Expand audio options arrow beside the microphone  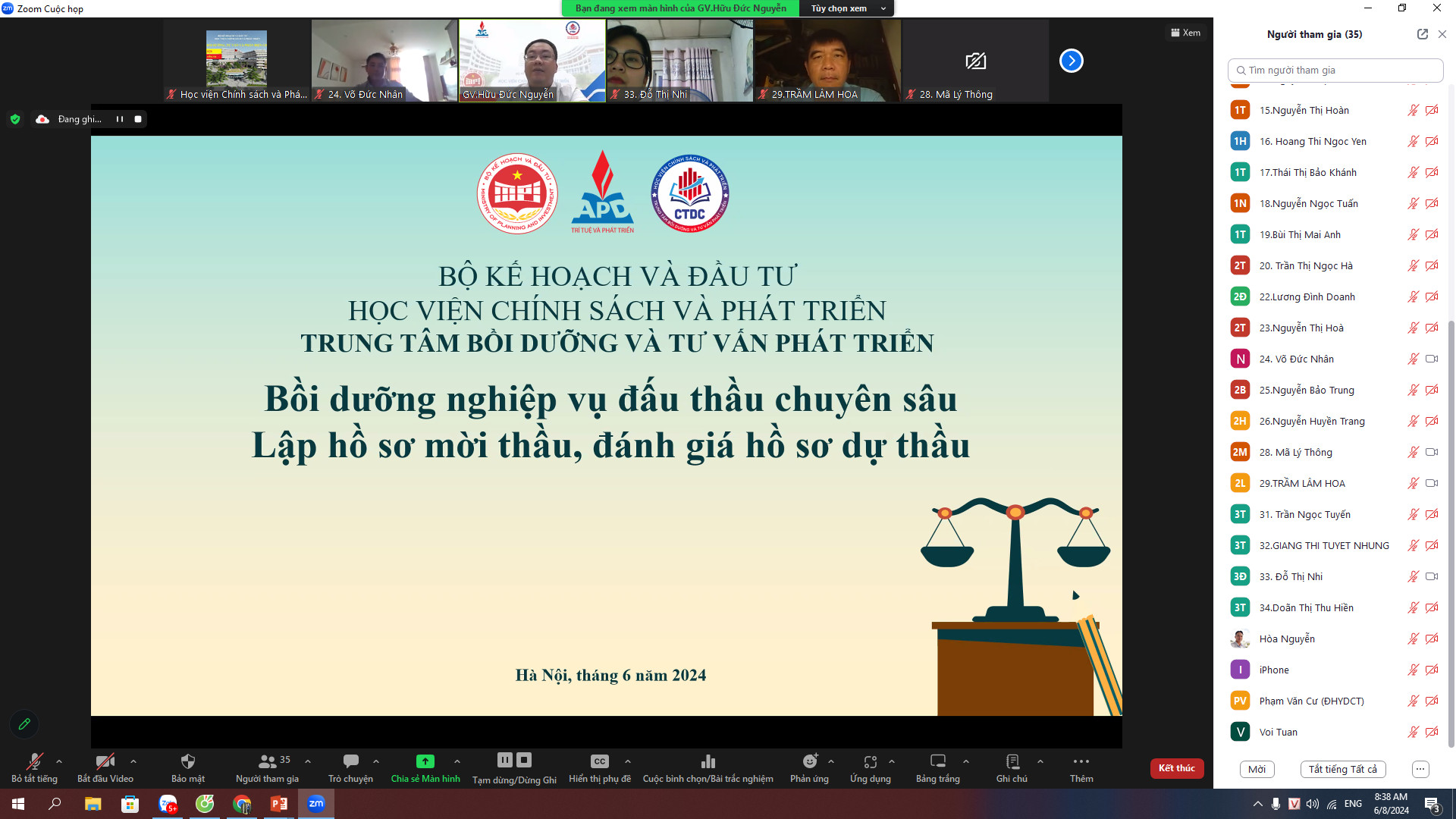59,761
